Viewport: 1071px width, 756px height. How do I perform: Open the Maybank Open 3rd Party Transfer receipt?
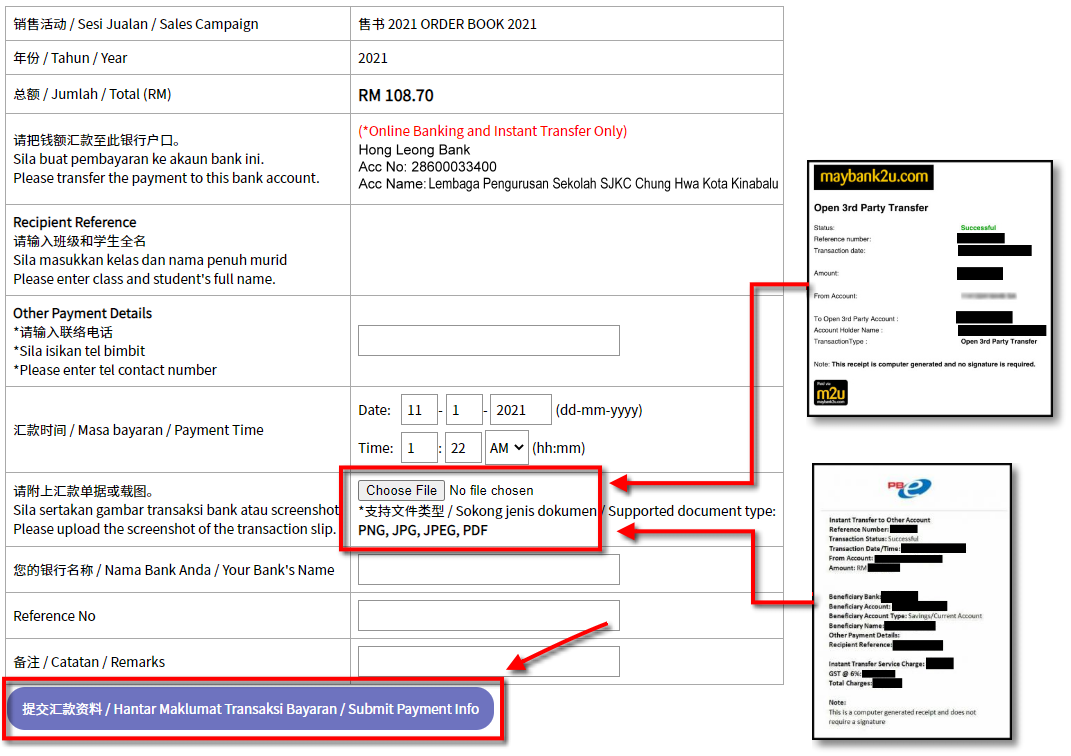coord(929,287)
